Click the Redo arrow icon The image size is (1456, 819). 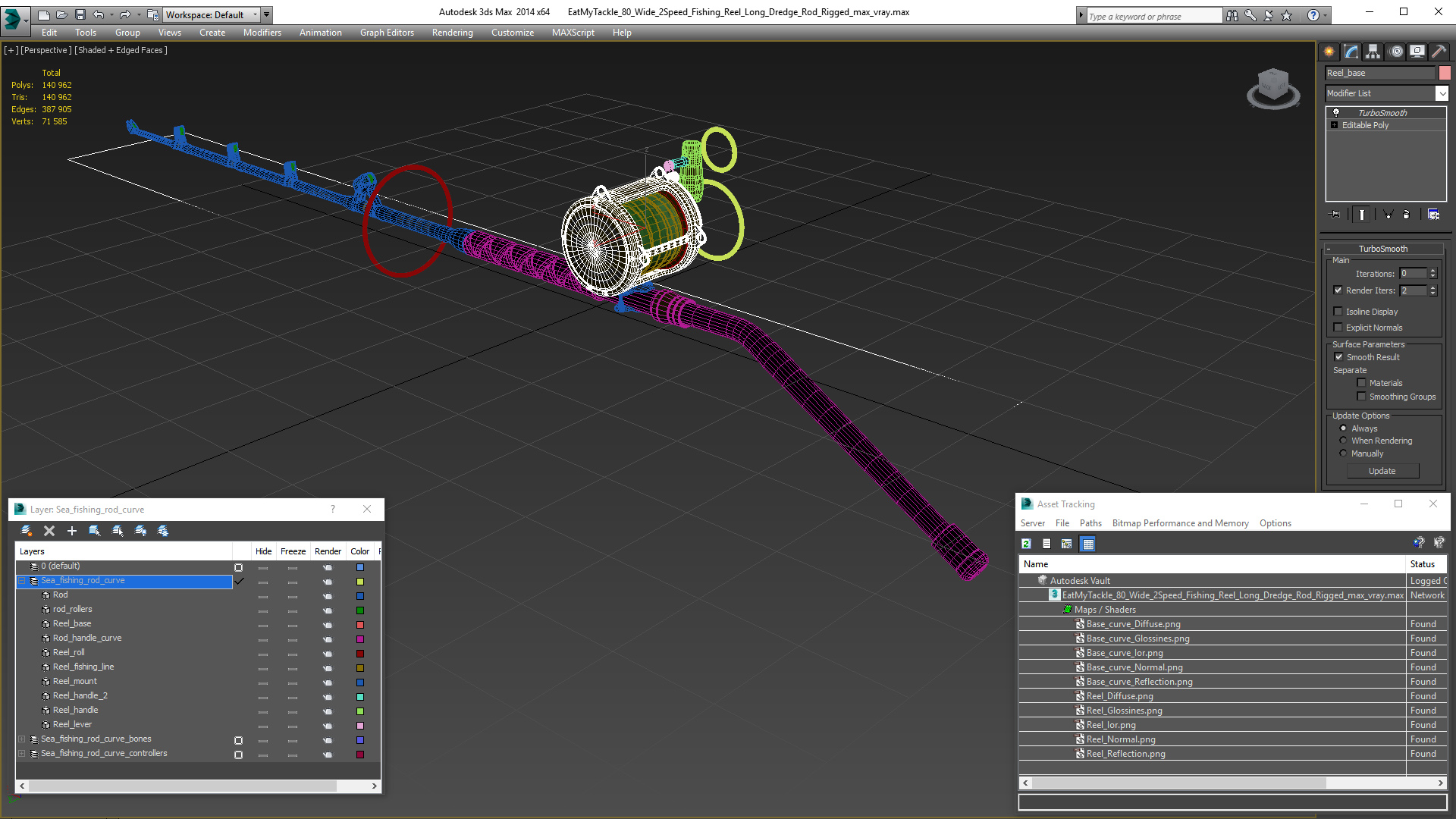[125, 14]
